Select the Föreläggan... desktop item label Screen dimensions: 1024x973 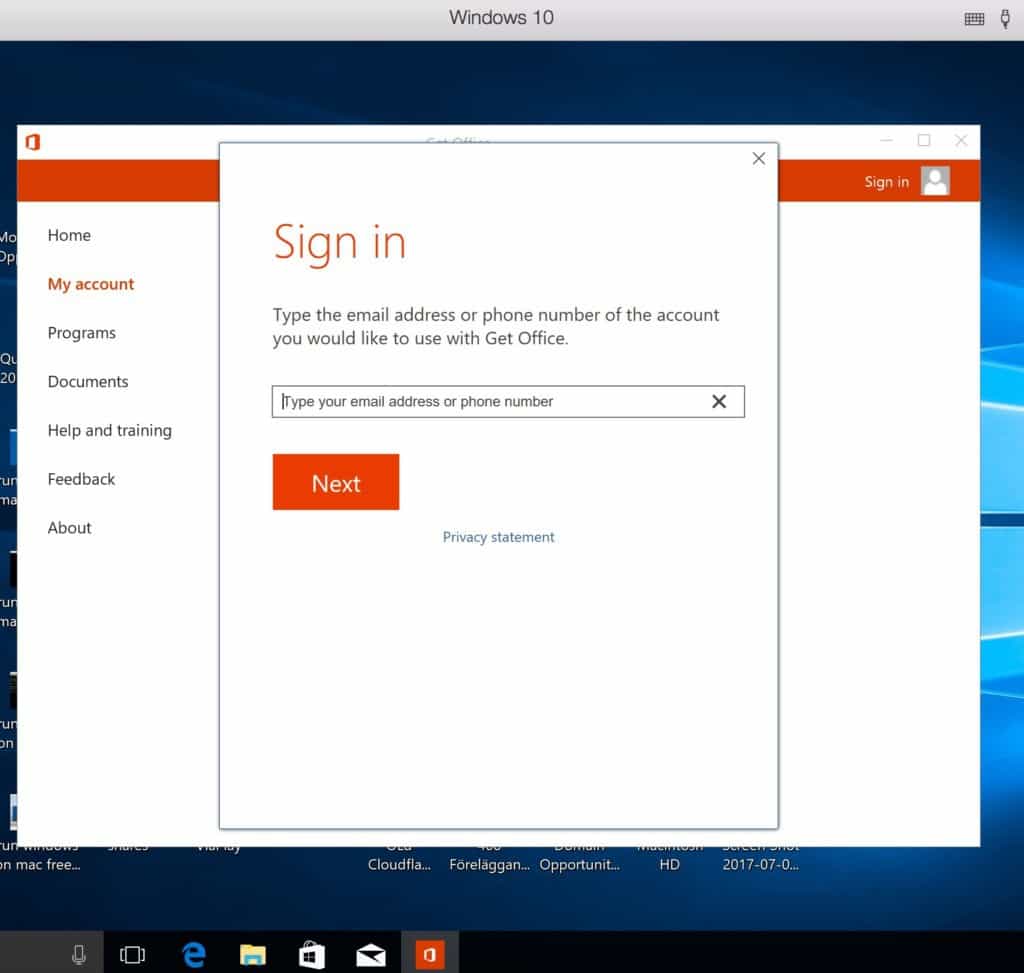pos(490,865)
